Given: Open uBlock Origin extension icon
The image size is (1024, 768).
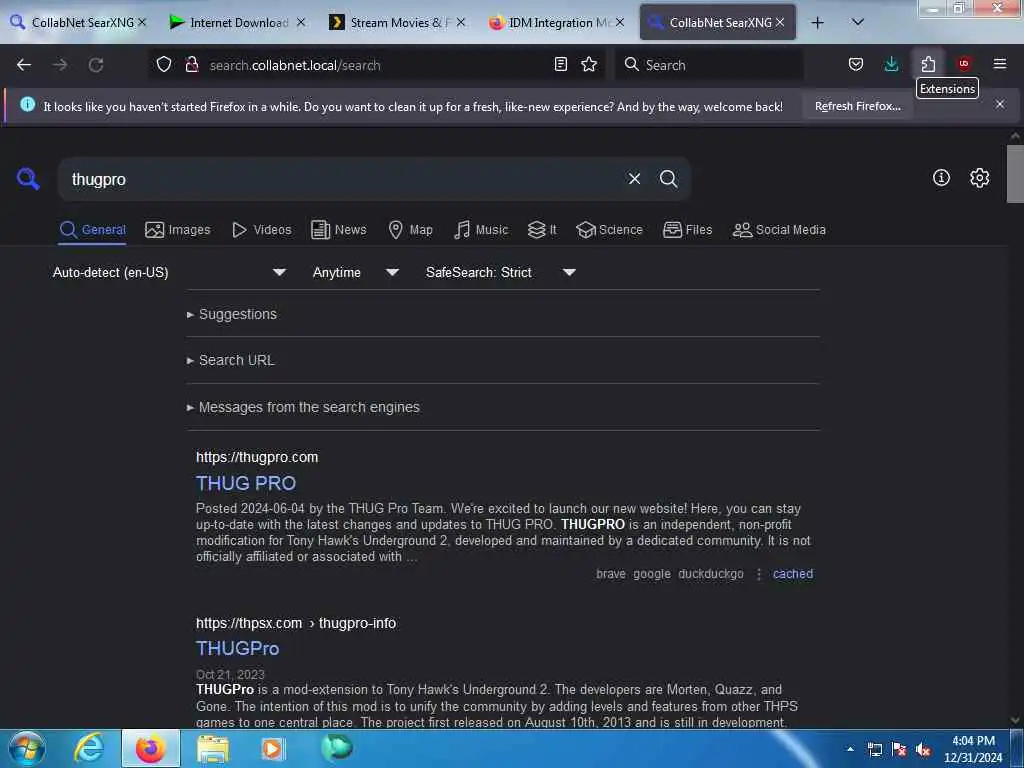Looking at the screenshot, I should point(964,64).
